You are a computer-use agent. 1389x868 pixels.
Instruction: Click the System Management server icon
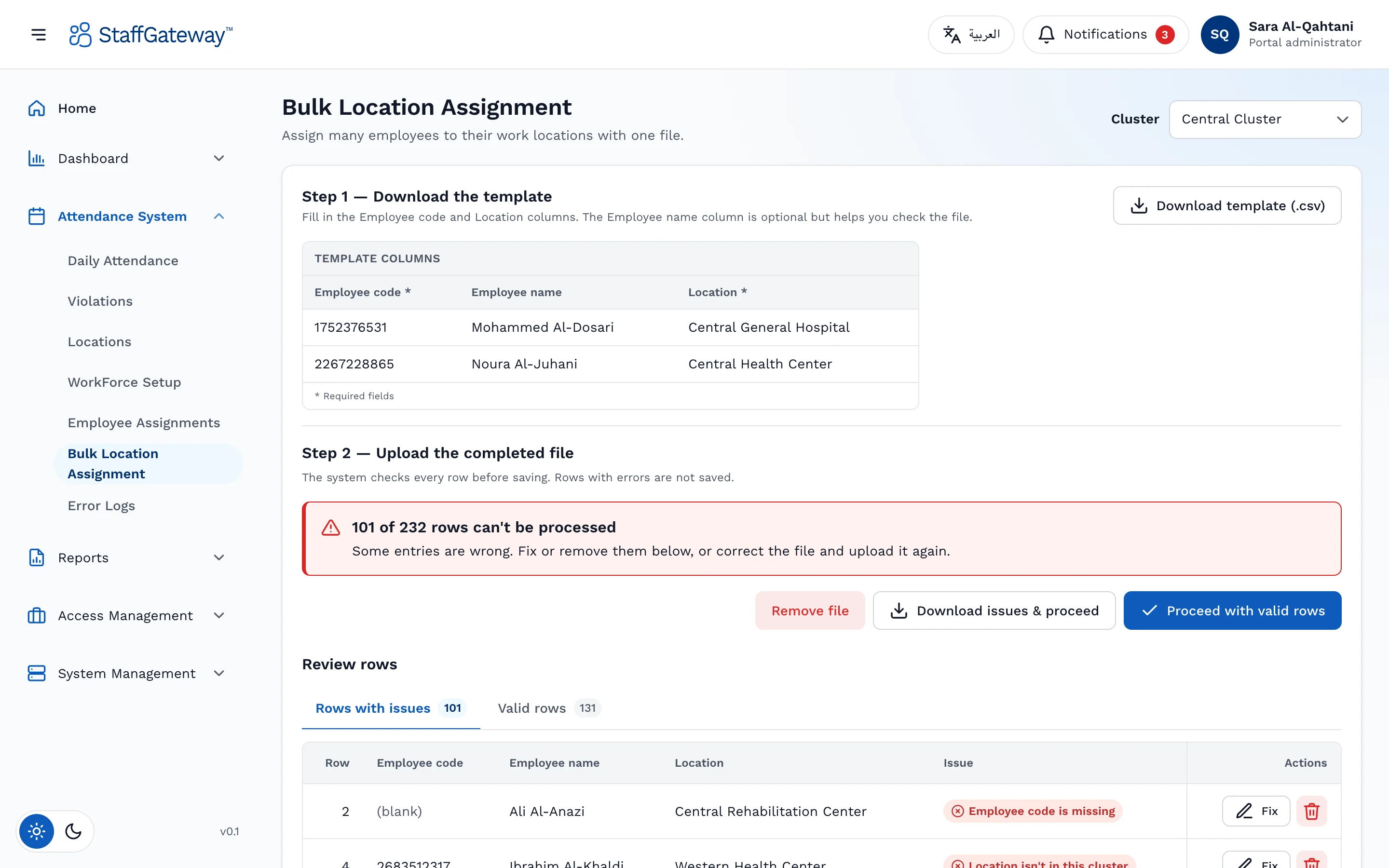[37, 673]
